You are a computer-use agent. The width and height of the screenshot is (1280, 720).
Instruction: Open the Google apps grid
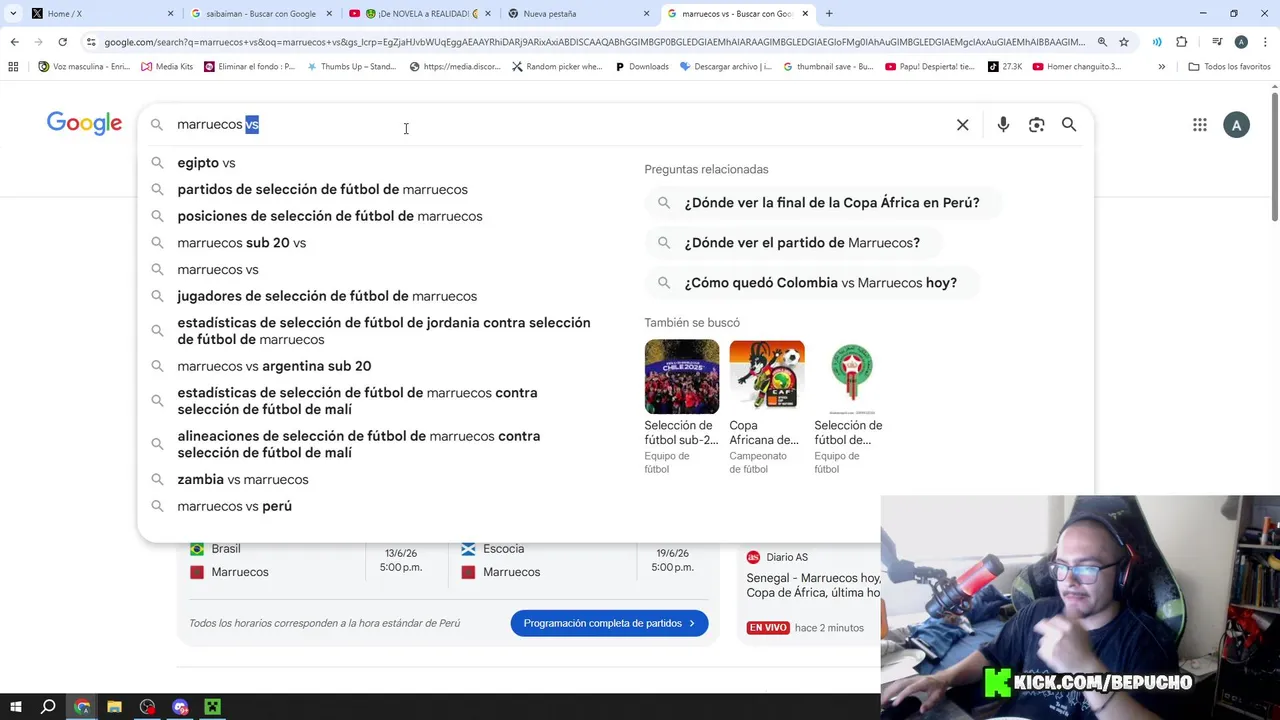(x=1199, y=125)
